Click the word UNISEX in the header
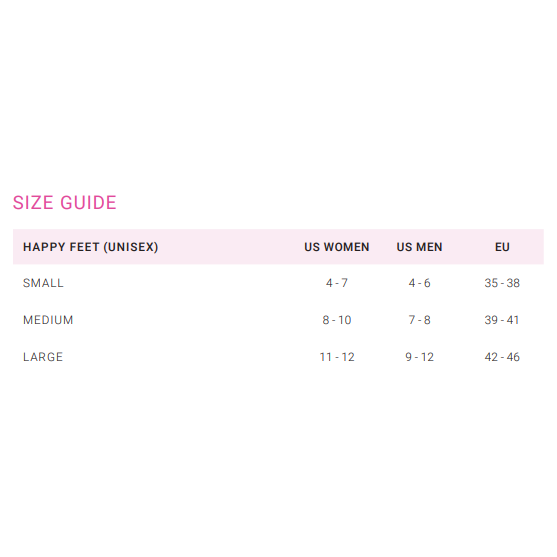 point(131,247)
